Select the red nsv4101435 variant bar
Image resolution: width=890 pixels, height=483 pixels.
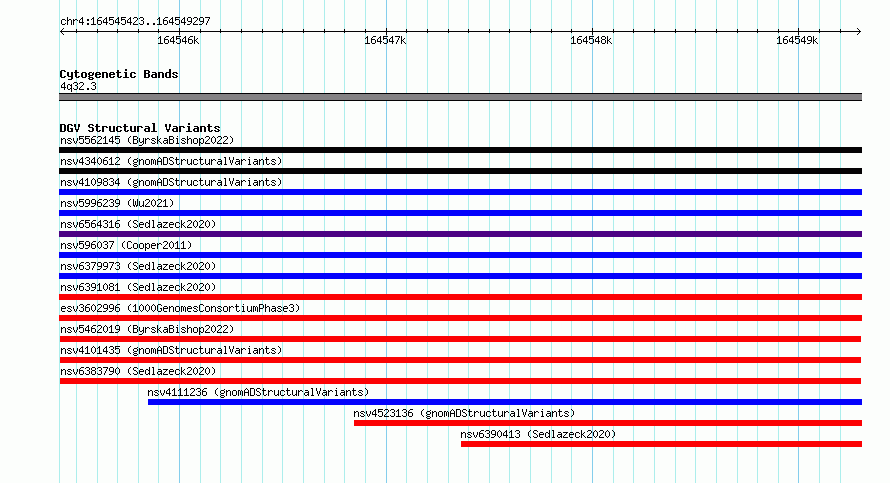point(460,360)
